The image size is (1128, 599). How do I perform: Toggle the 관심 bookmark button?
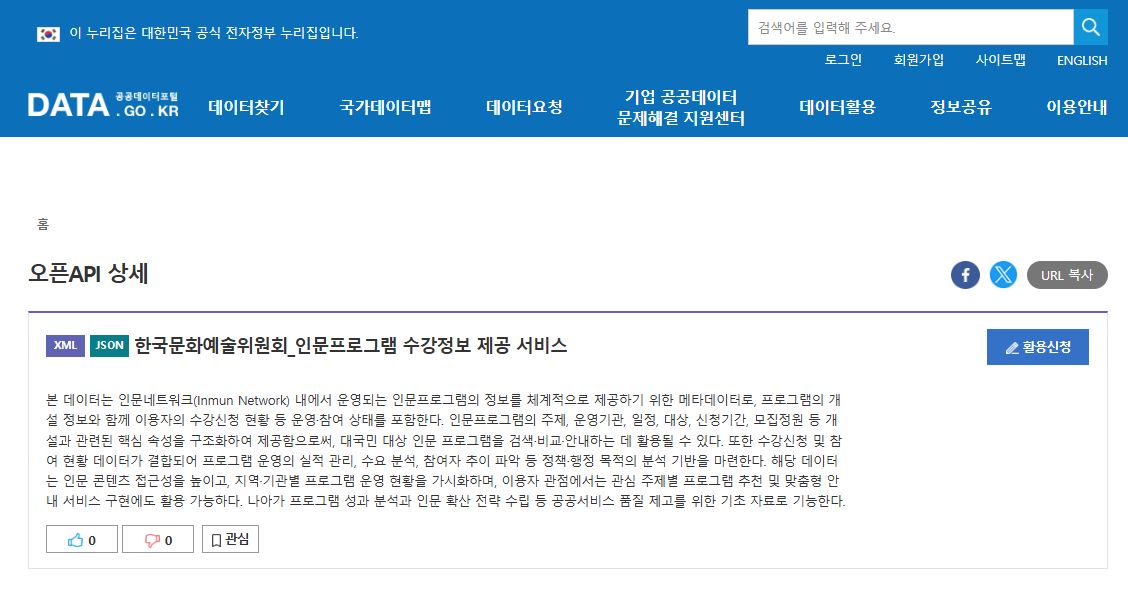click(230, 540)
